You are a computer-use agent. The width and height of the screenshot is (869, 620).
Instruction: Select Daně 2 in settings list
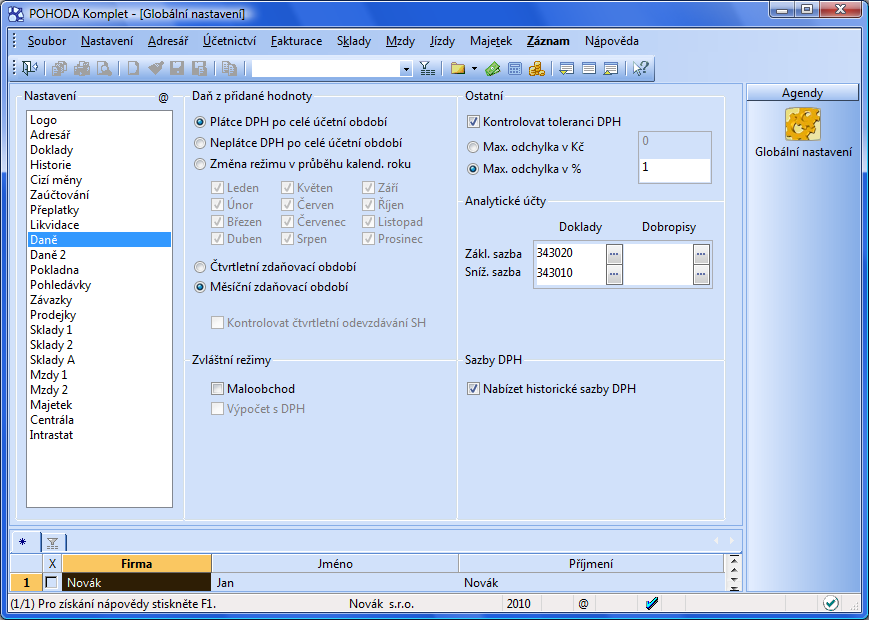(99, 255)
